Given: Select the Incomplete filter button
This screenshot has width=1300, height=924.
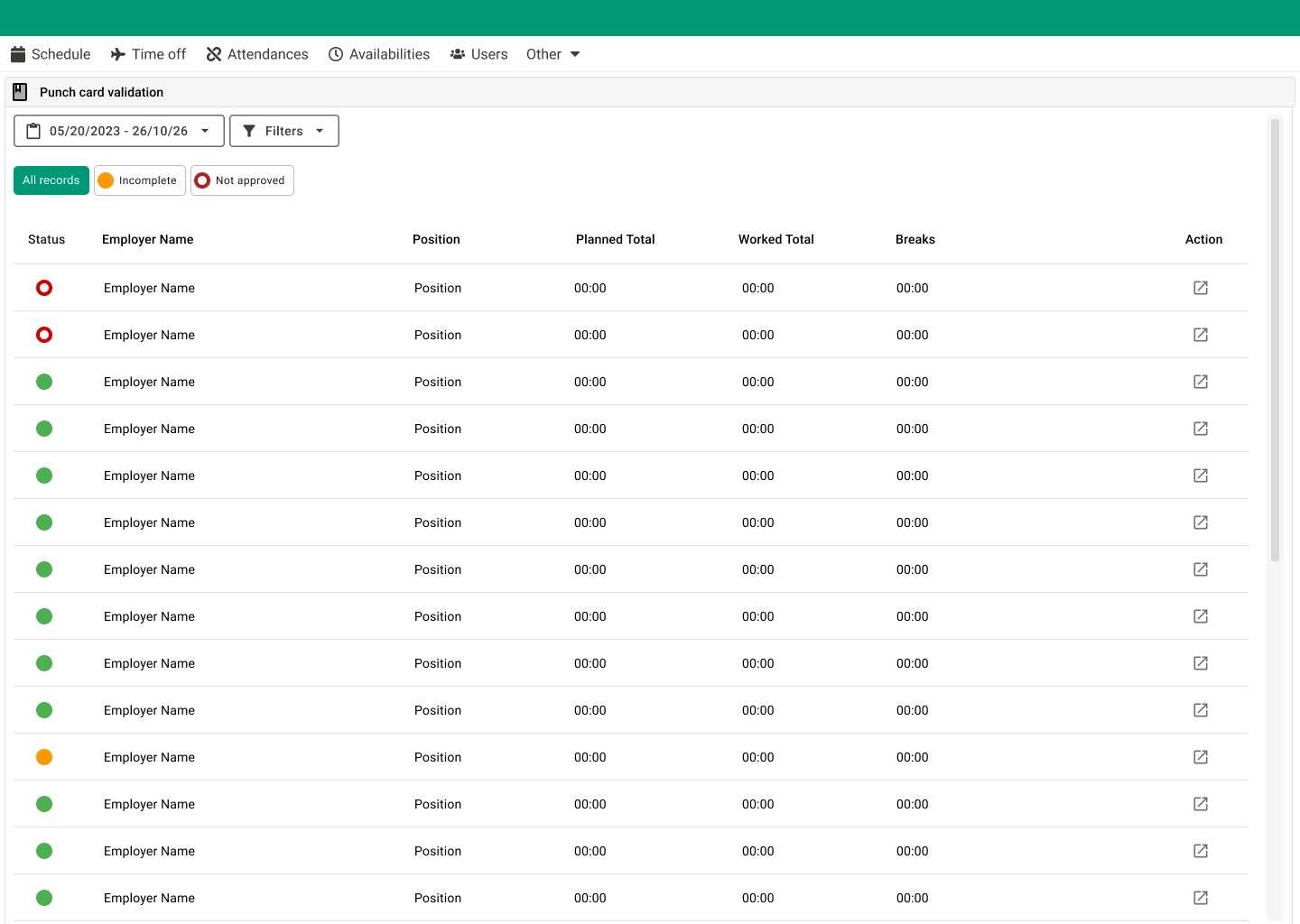Looking at the screenshot, I should (x=139, y=180).
